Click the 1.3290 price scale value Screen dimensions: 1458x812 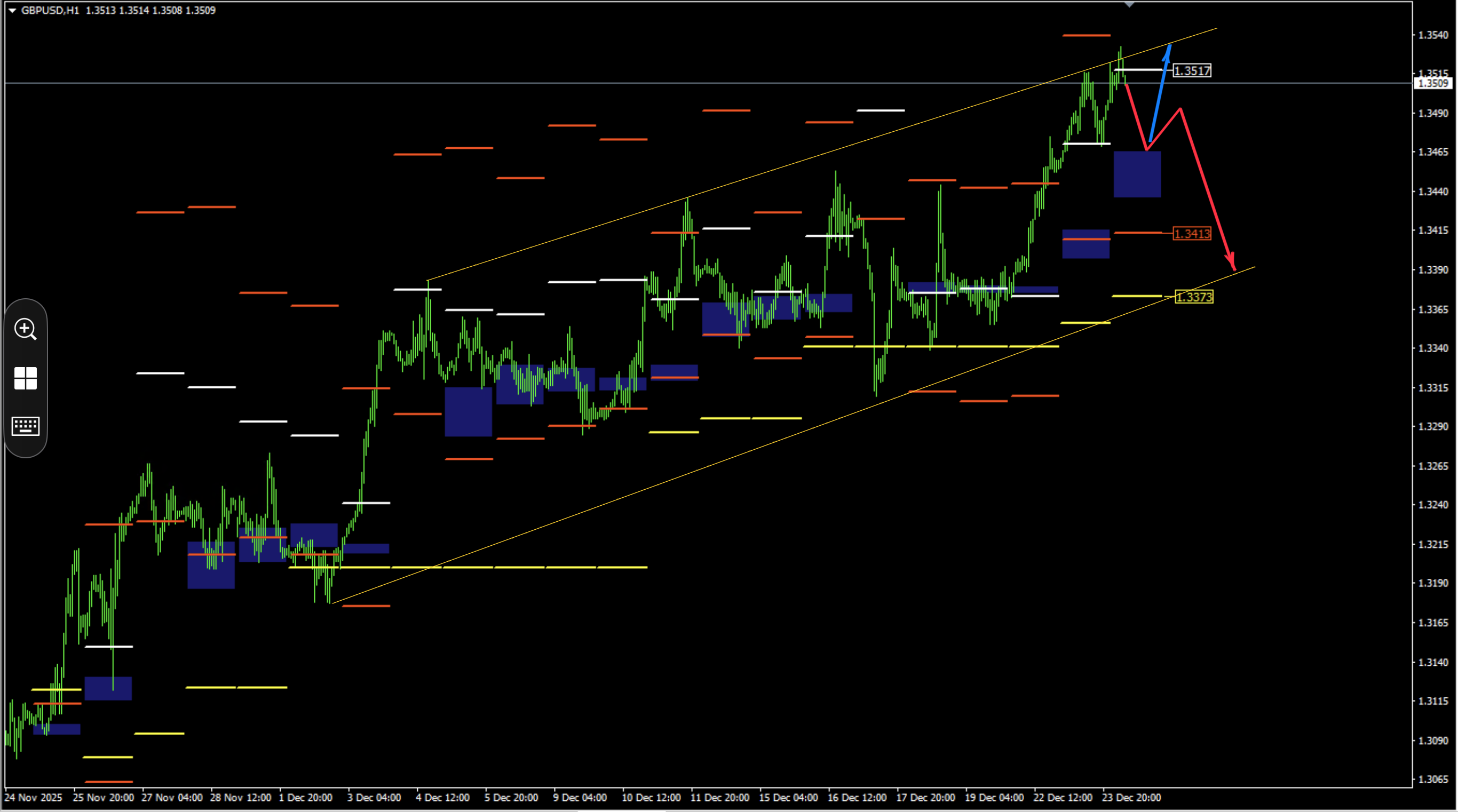[1432, 427]
